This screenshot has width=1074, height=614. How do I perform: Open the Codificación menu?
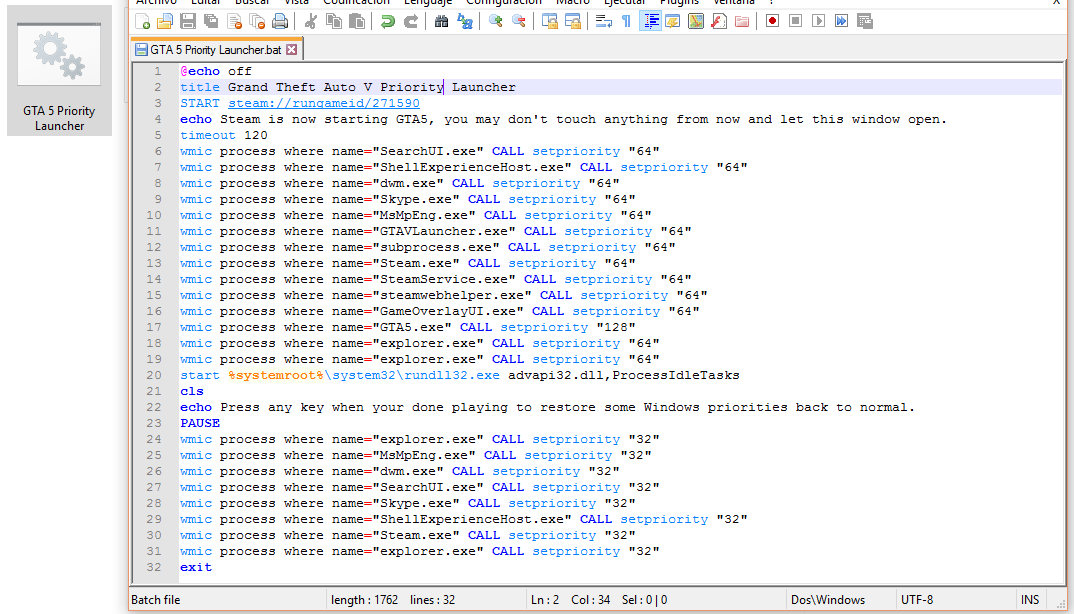(x=355, y=2)
